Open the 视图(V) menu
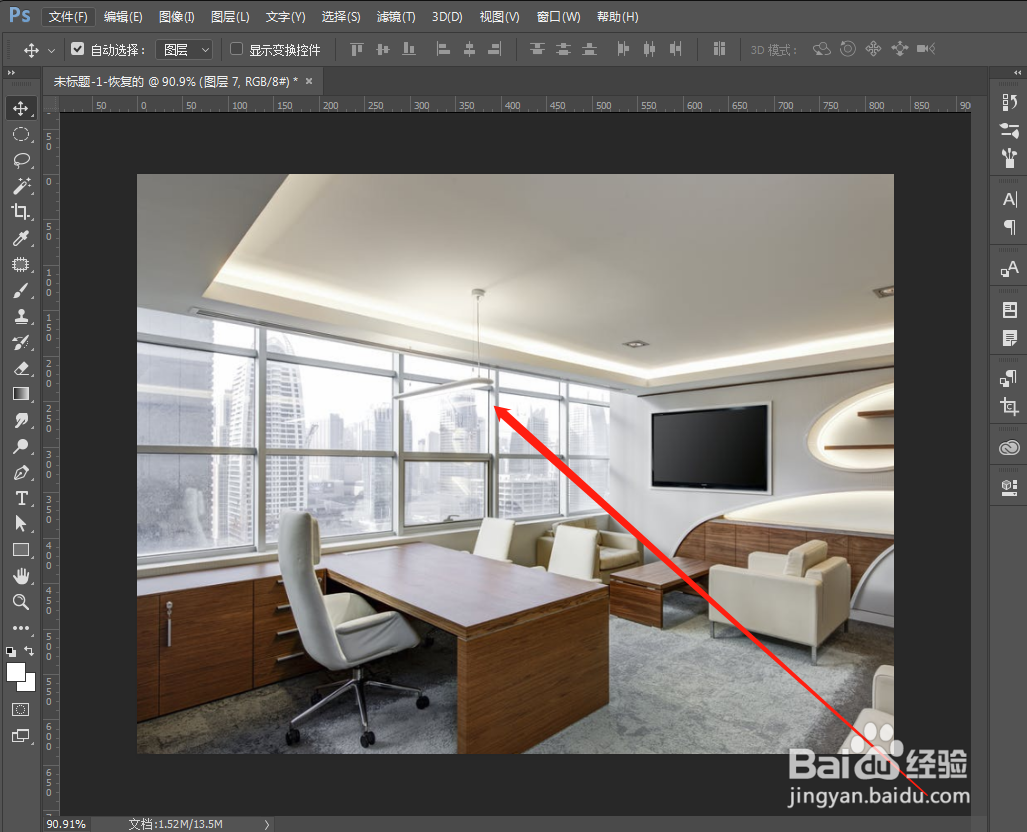 click(x=499, y=16)
